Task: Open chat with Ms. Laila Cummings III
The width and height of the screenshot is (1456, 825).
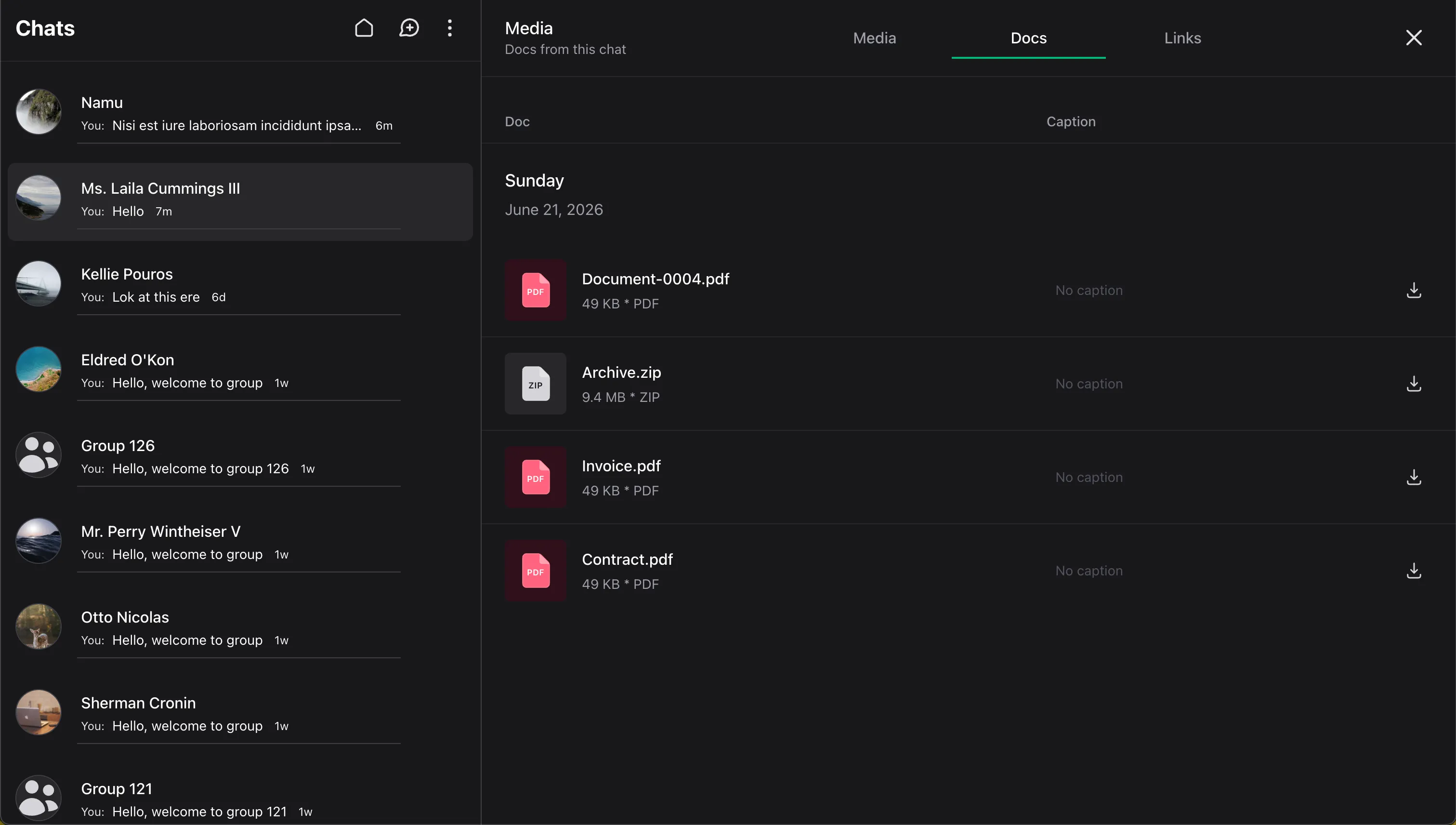Action: (240, 202)
